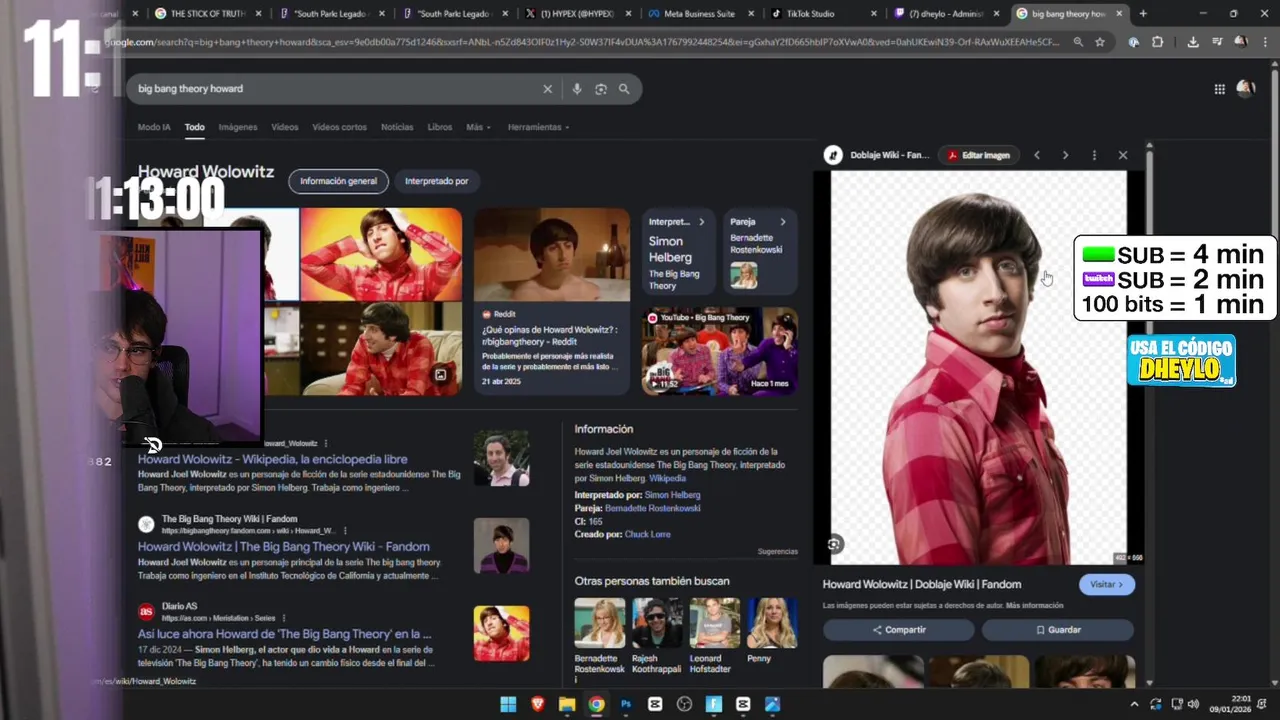Open the Google apps grid

(x=1219, y=89)
